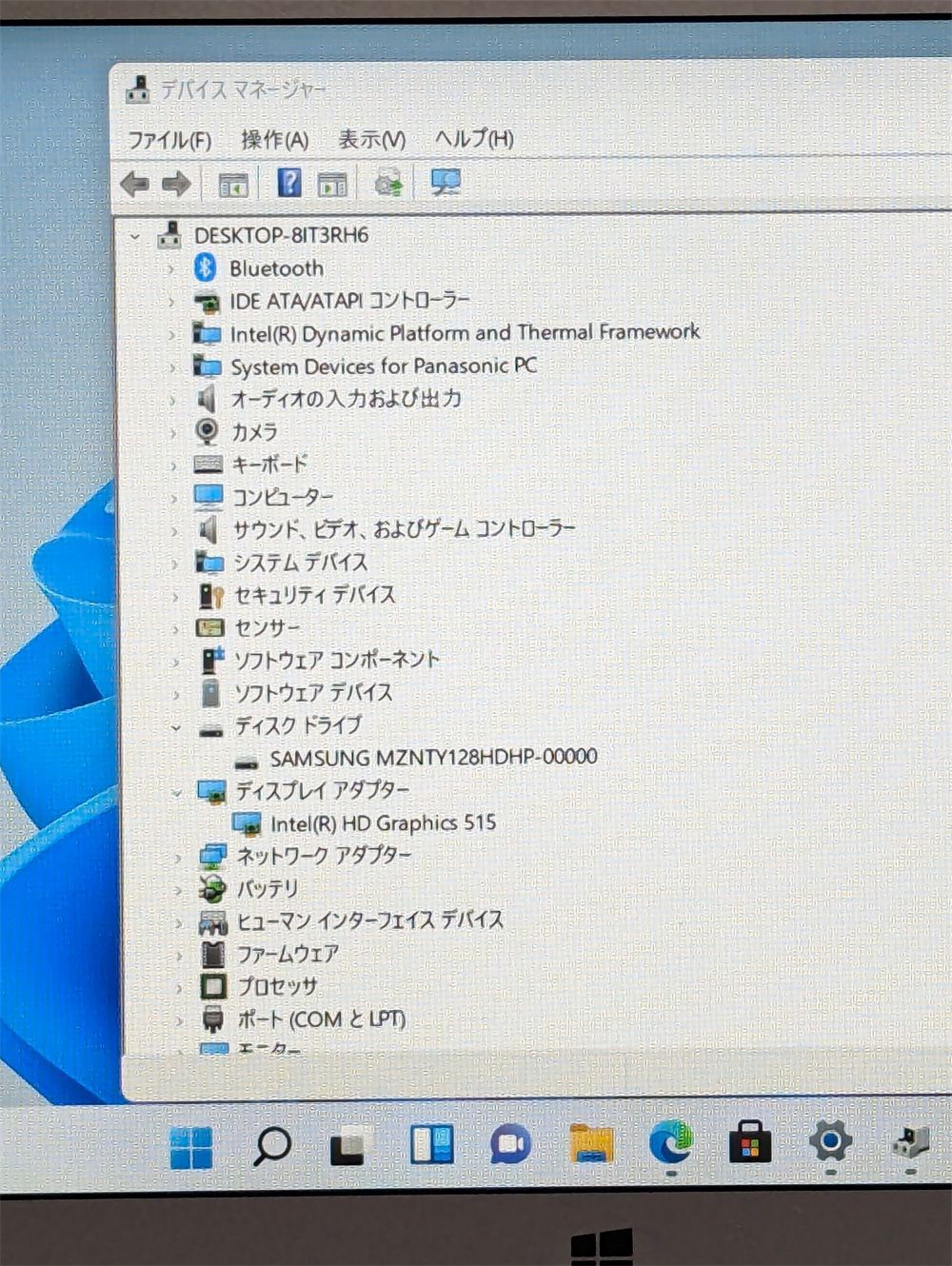Expand the システム デバイス category
952x1266 pixels.
[174, 564]
